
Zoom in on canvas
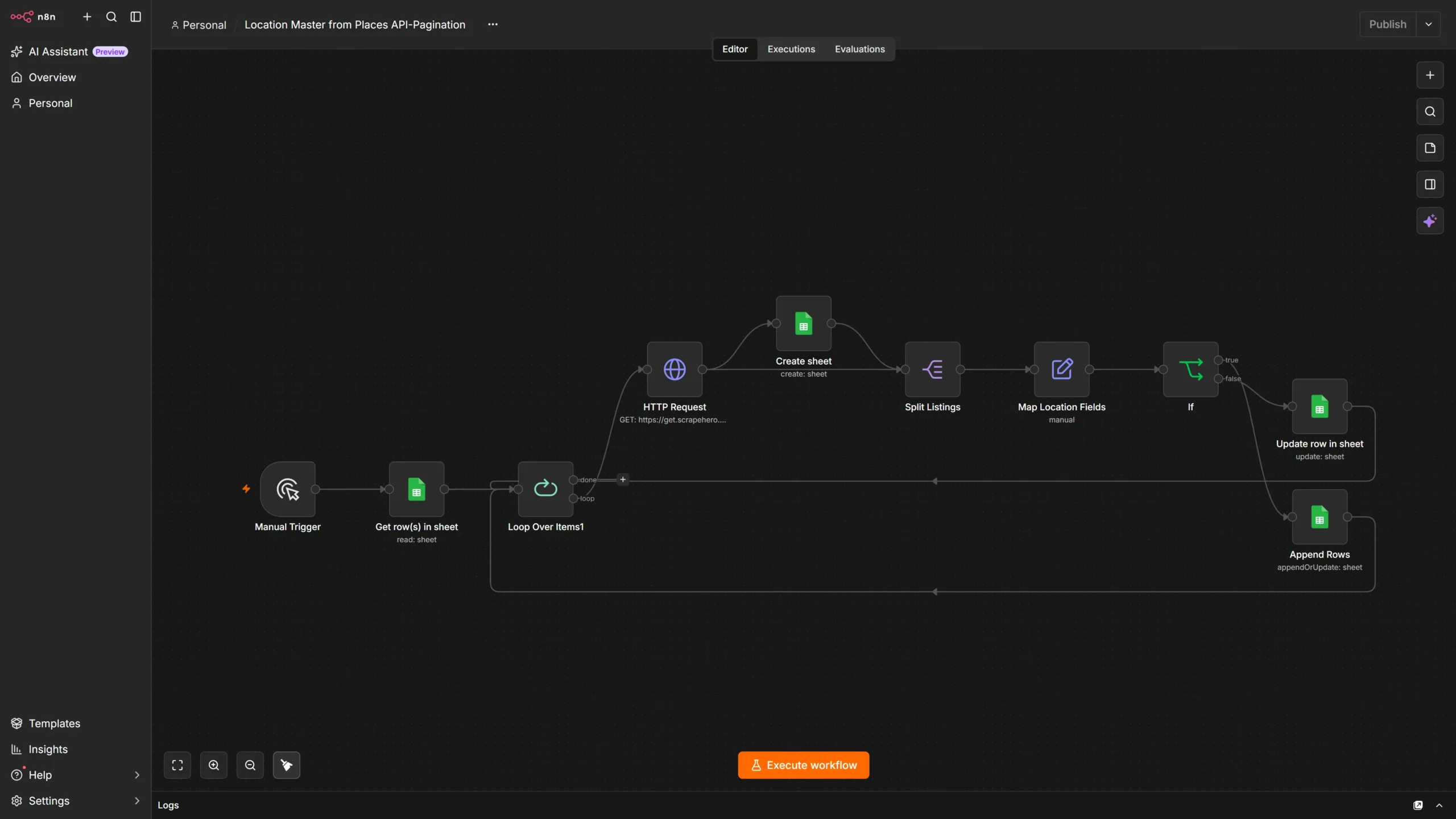(x=214, y=765)
